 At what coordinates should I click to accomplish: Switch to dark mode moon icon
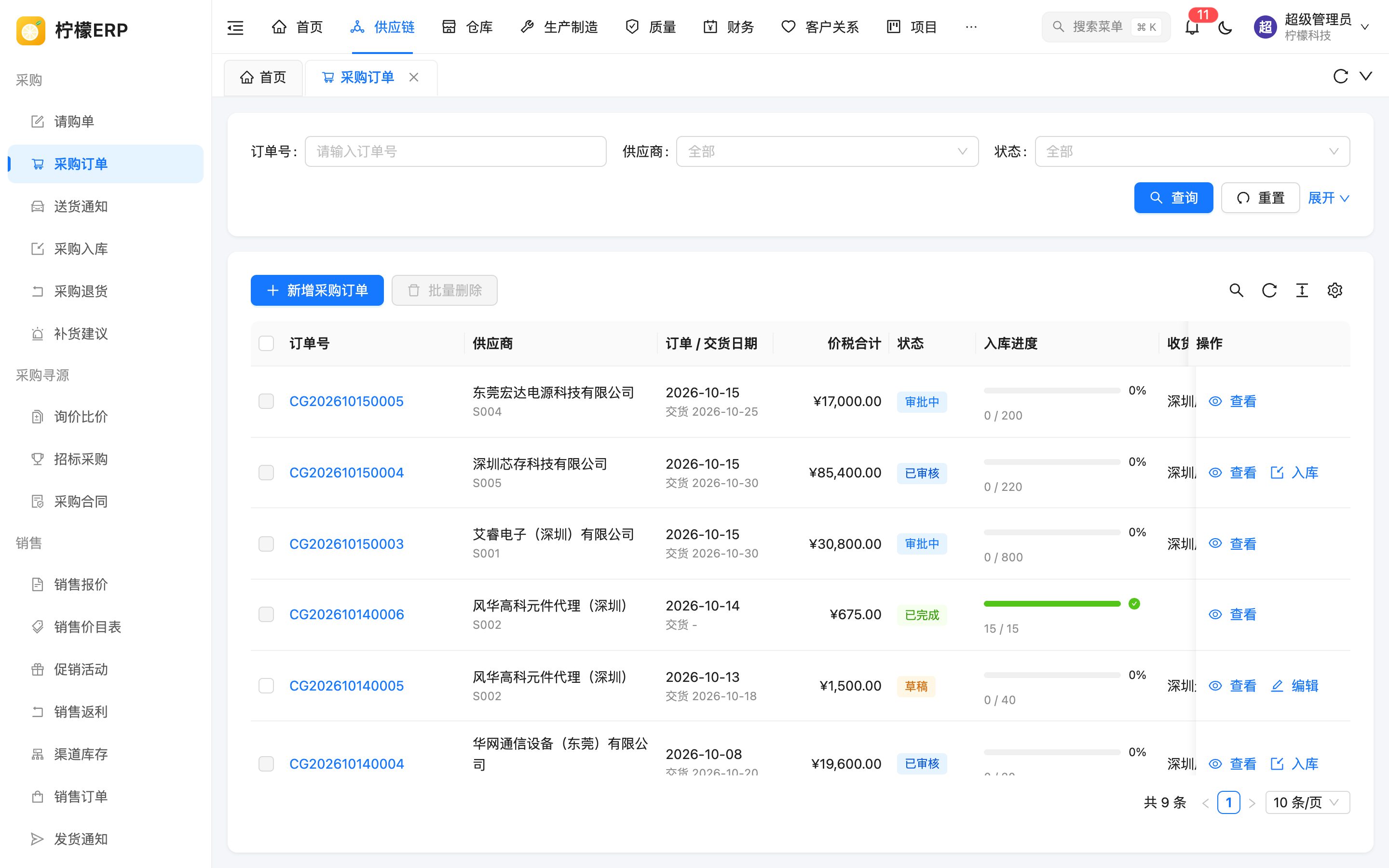[x=1225, y=27]
